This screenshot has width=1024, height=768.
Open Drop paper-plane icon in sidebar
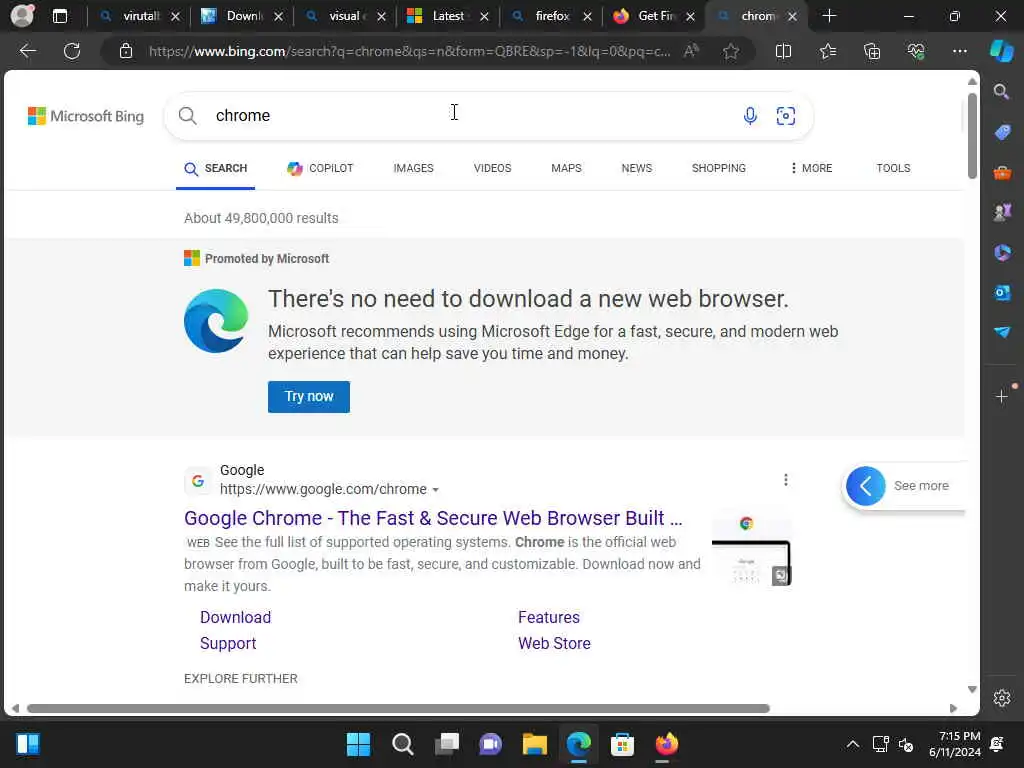1002,332
